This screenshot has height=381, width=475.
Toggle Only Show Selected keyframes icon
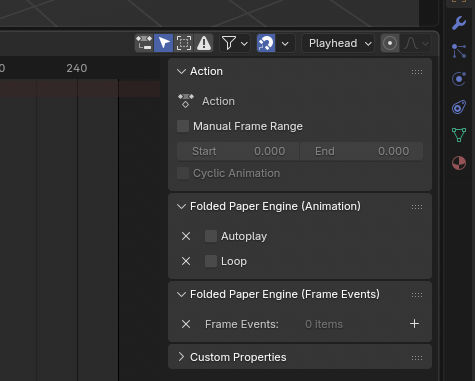164,43
